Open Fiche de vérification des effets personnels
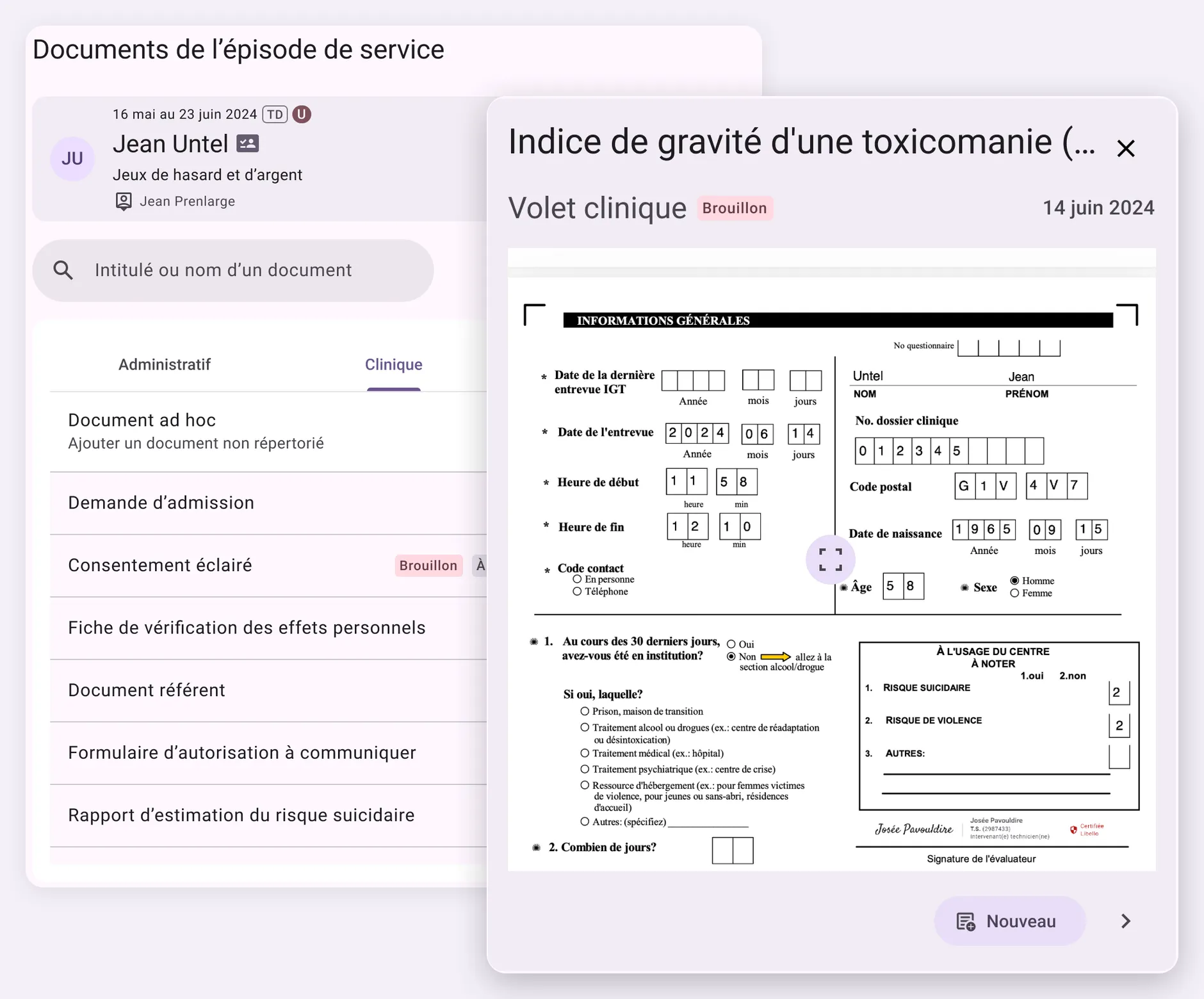Screen dimensions: 1204x999 tap(269, 628)
